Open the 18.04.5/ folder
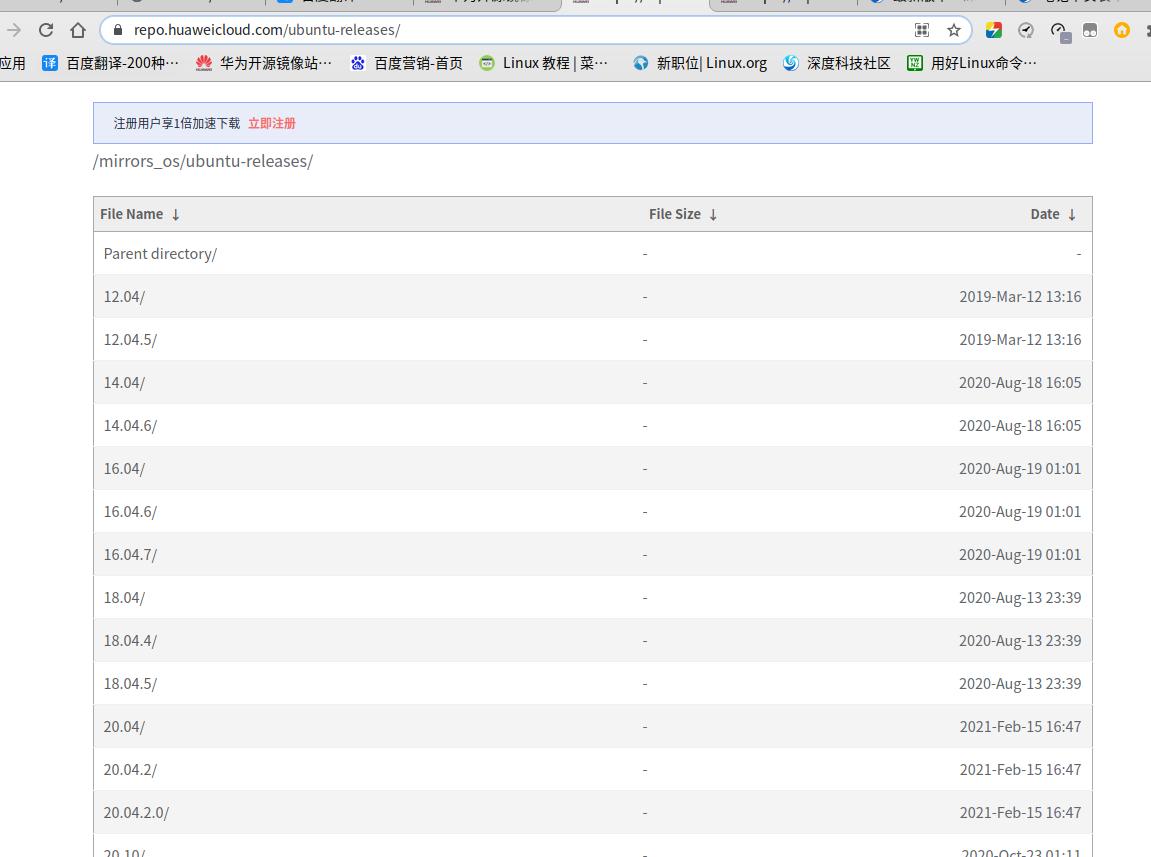 tap(130, 684)
